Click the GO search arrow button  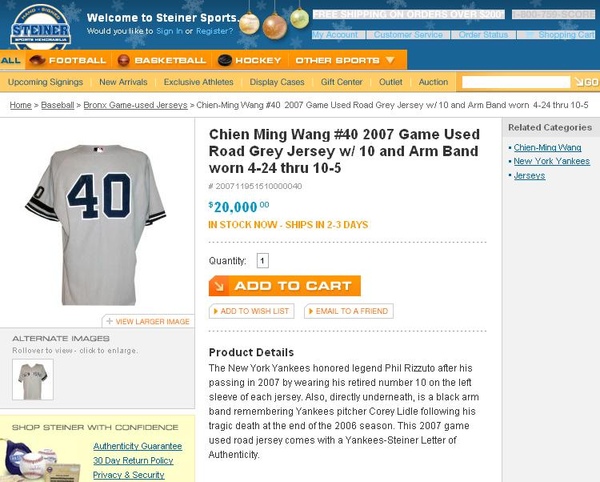[585, 82]
